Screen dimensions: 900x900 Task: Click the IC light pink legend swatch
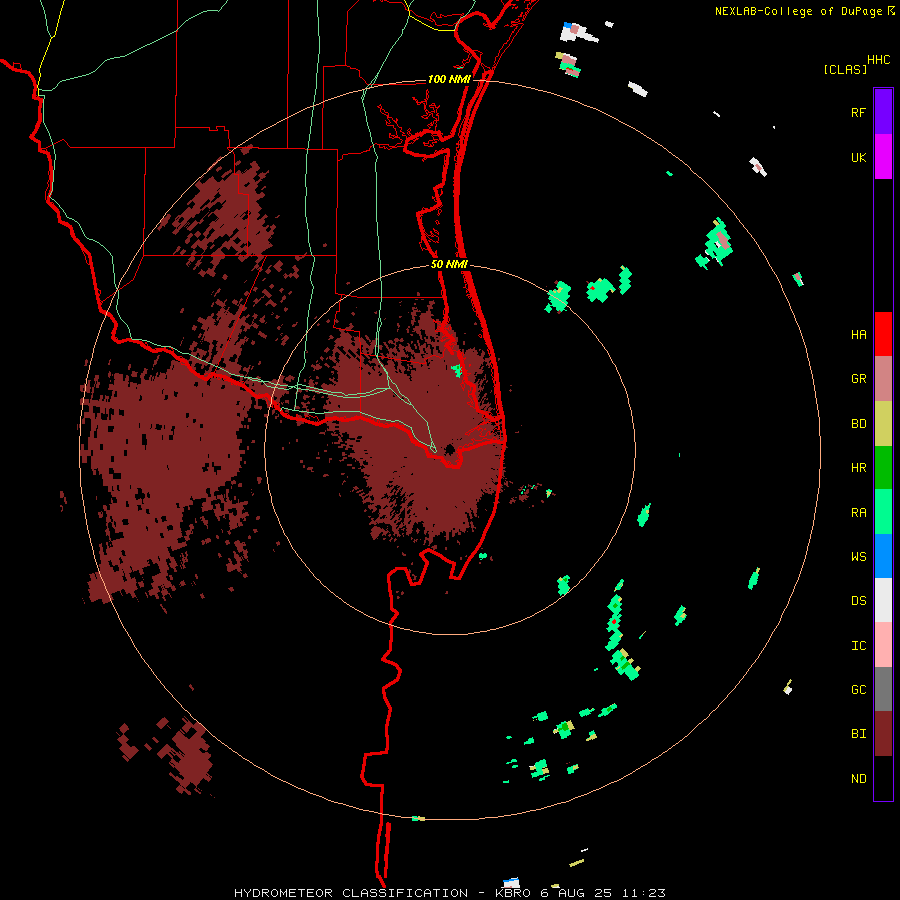coord(883,645)
